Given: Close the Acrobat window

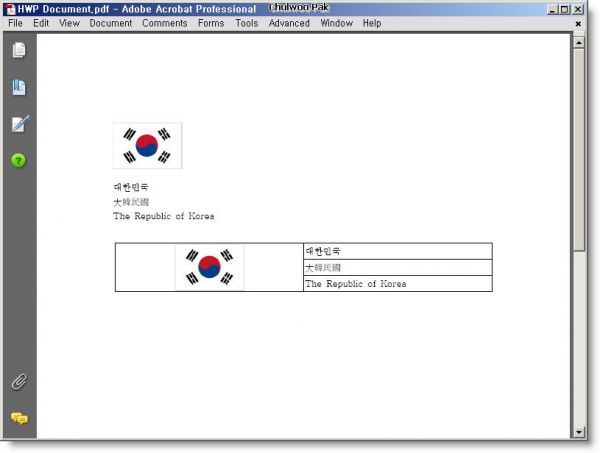Looking at the screenshot, I should click(x=577, y=10).
